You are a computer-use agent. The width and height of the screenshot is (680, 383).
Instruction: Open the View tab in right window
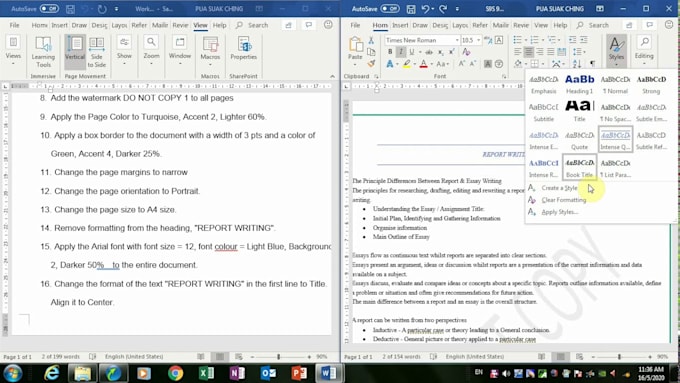click(541, 25)
